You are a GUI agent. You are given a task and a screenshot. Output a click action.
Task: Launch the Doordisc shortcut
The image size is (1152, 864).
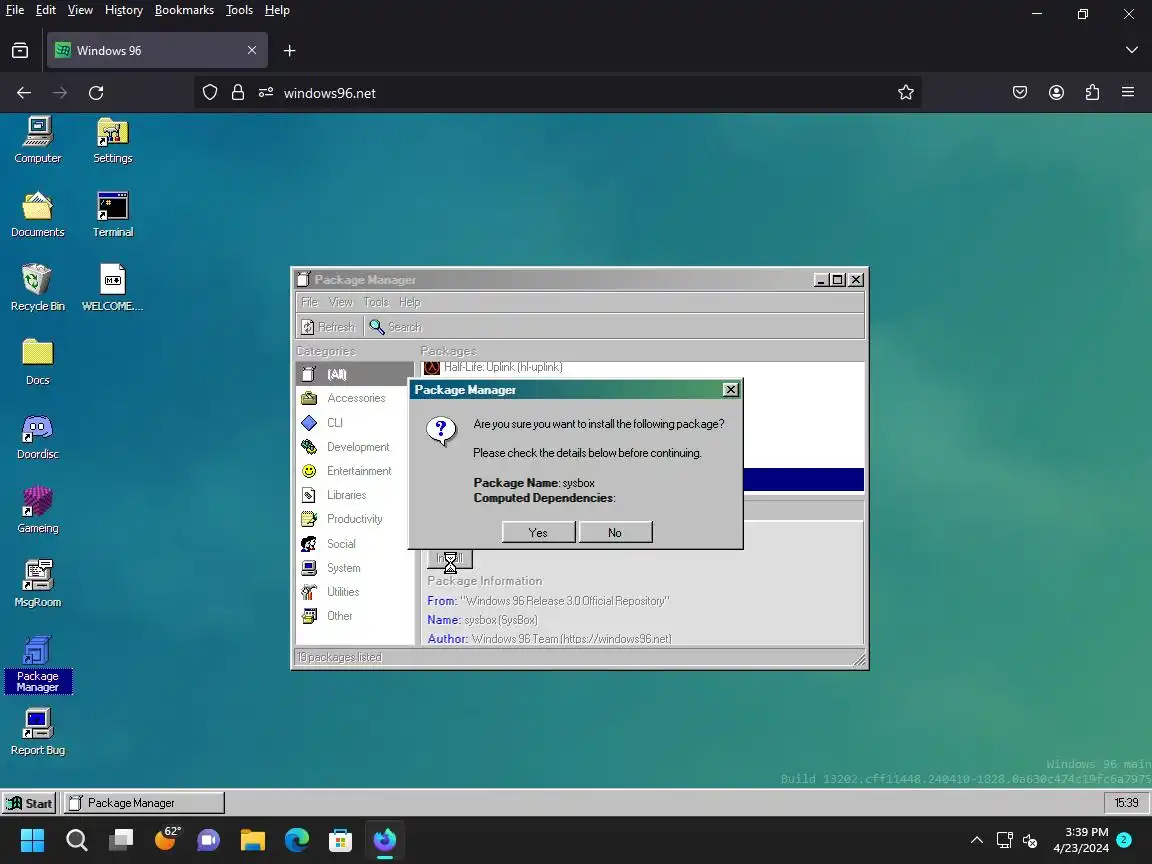coord(37,436)
